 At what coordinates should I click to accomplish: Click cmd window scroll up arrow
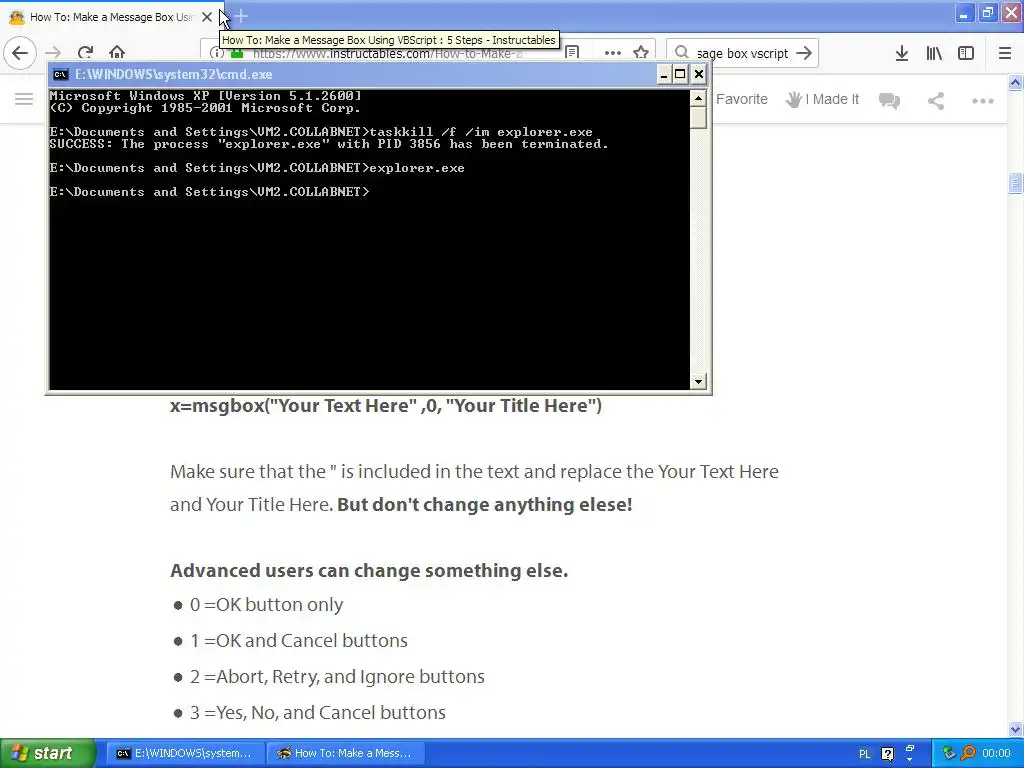pos(698,99)
